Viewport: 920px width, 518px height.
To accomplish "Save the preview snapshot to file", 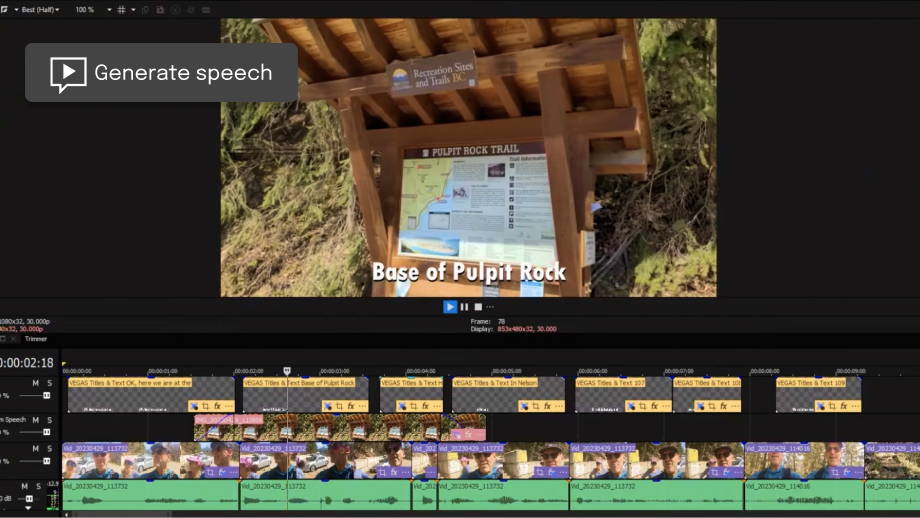I will (x=160, y=10).
